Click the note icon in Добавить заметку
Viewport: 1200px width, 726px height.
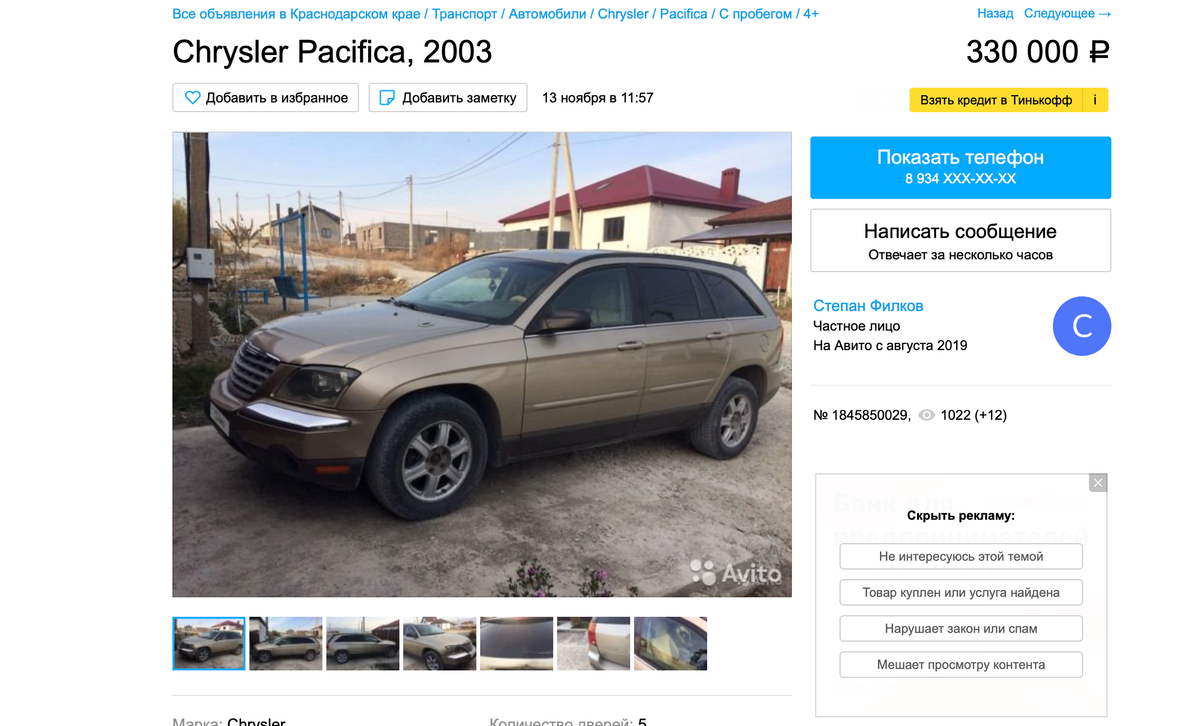click(387, 98)
